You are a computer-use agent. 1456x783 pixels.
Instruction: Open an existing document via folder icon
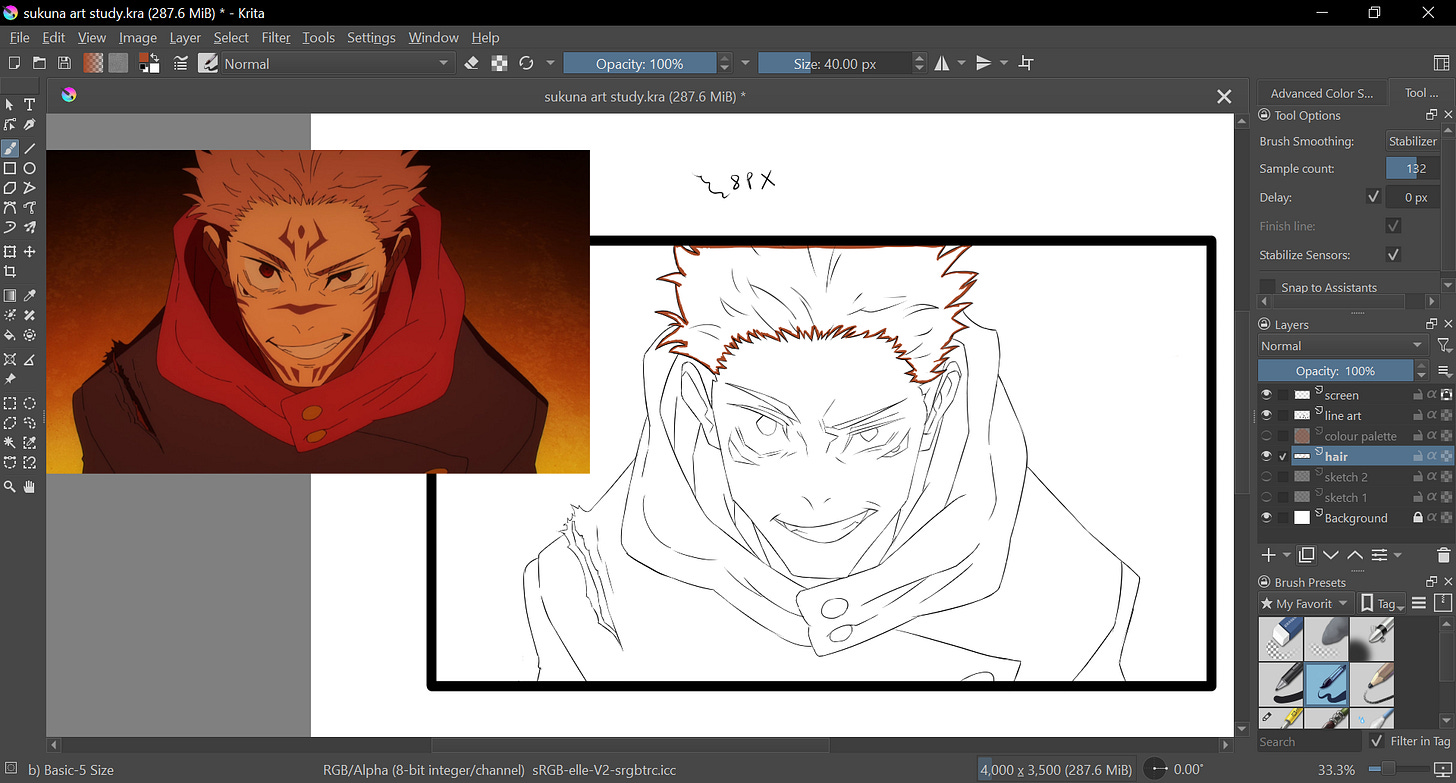(38, 63)
